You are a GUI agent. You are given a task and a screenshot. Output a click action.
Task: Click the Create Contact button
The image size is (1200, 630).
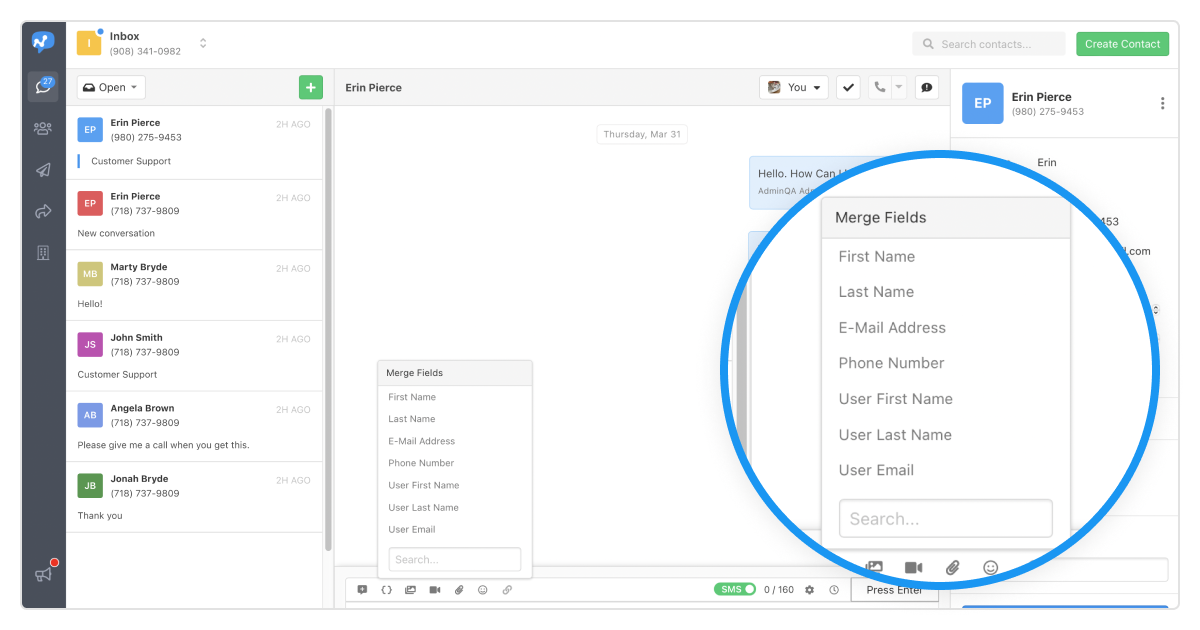[1122, 44]
